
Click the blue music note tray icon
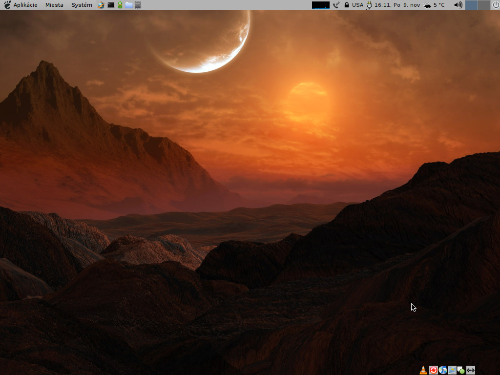pos(443,370)
